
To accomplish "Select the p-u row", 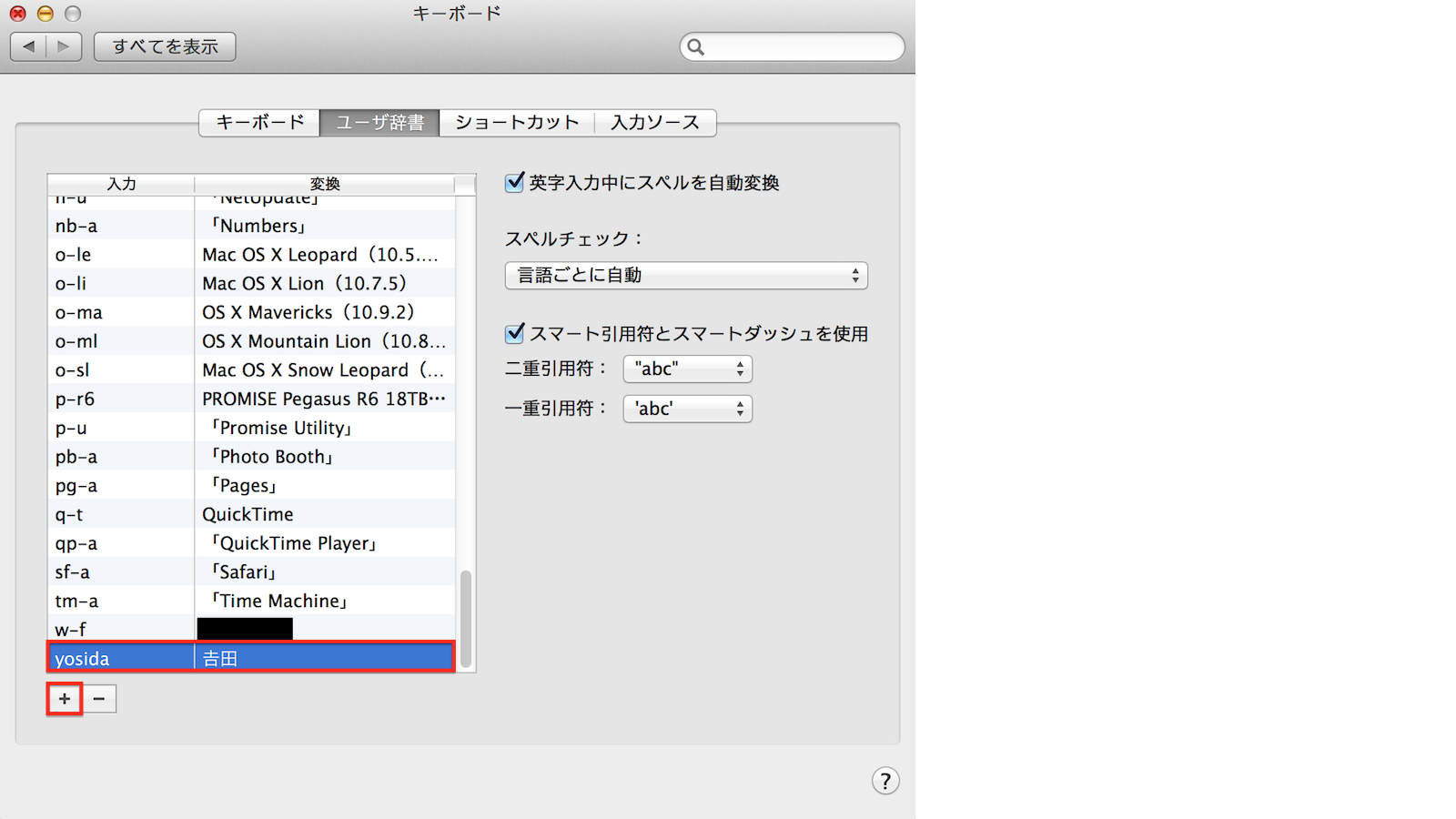I will tap(251, 428).
